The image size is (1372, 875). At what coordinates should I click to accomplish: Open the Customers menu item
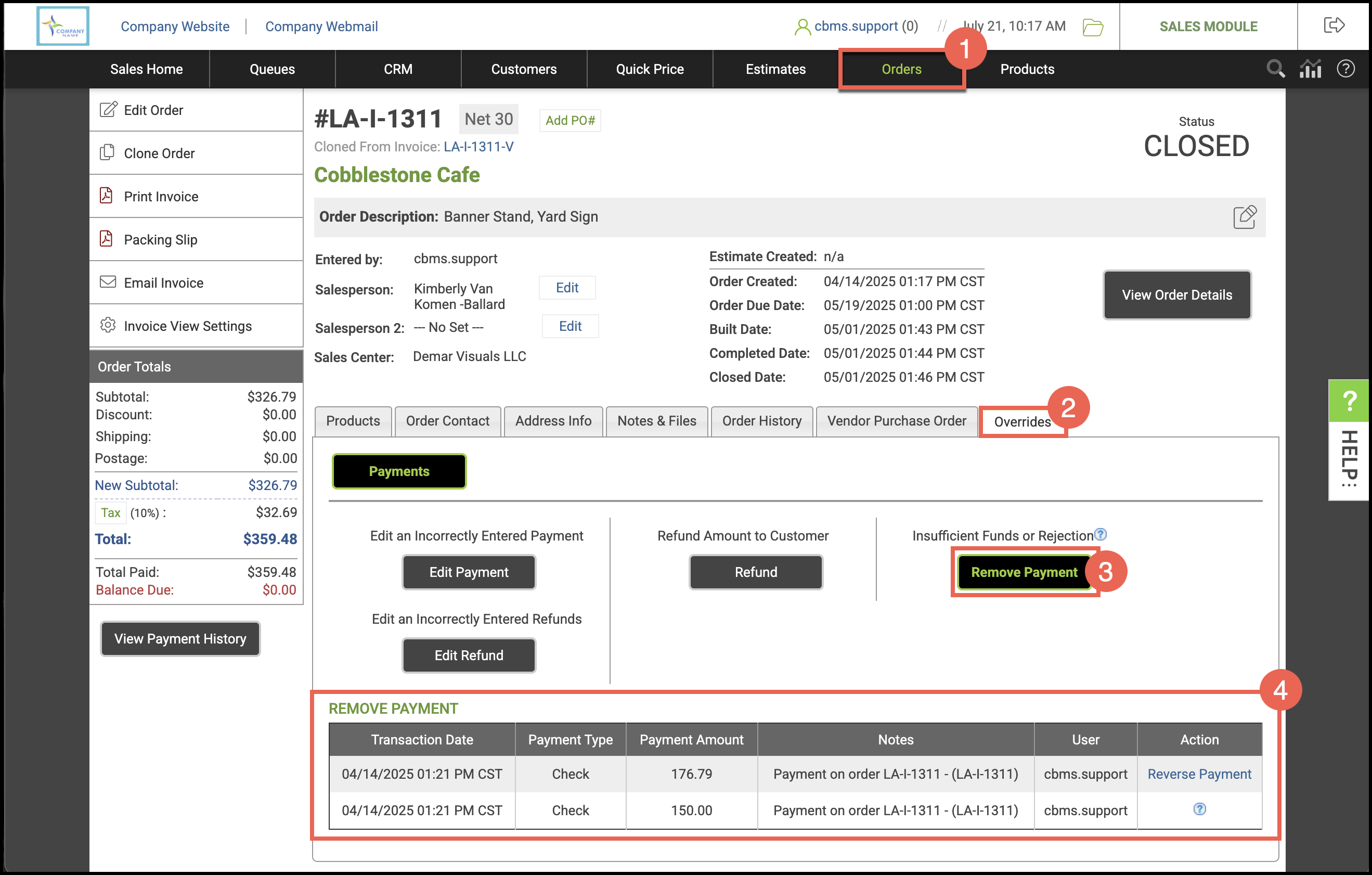tap(524, 69)
